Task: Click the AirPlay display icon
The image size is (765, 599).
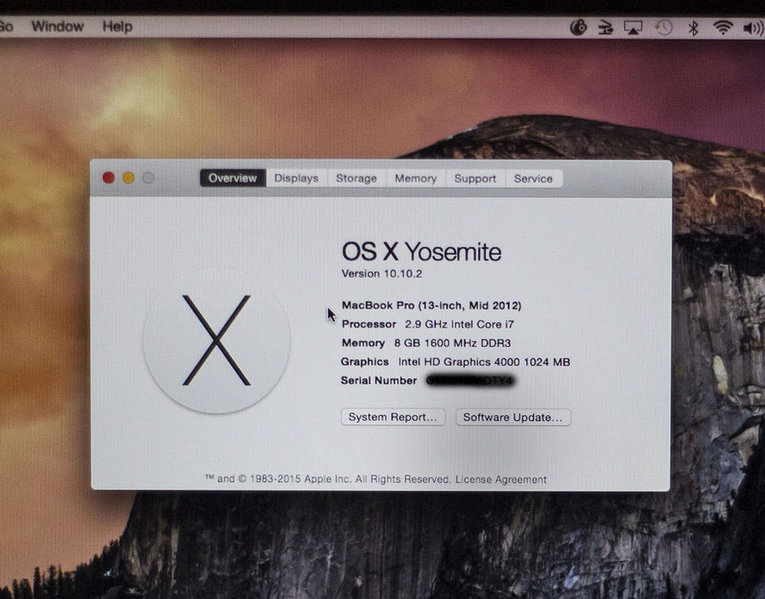Action: [x=633, y=28]
